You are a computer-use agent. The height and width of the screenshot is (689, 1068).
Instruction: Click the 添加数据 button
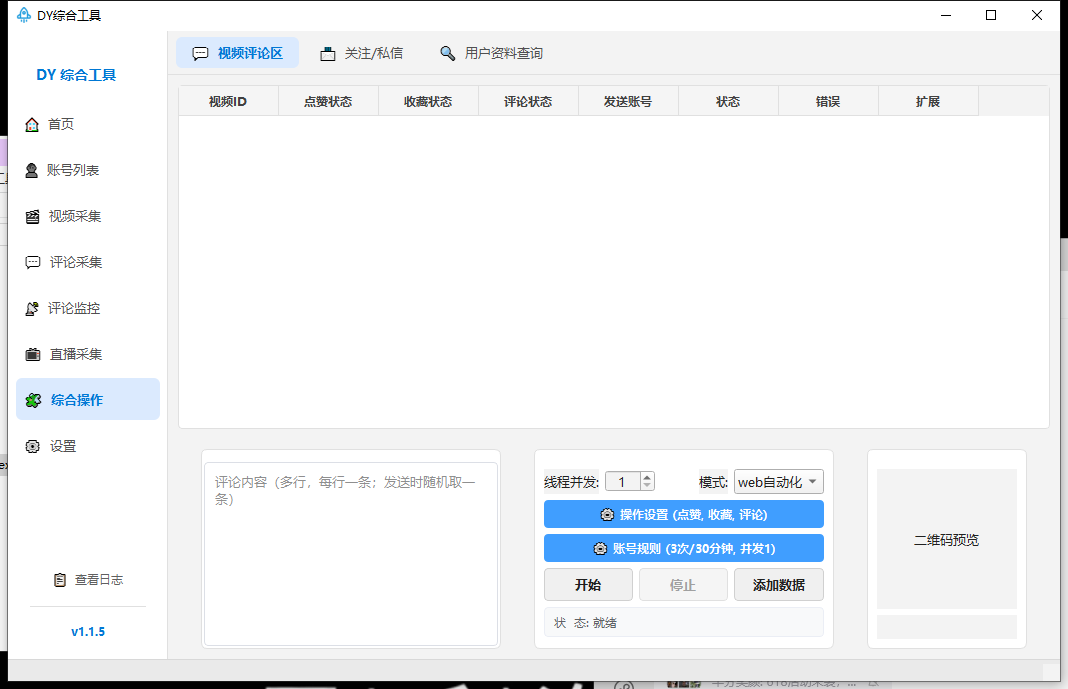[x=779, y=585]
